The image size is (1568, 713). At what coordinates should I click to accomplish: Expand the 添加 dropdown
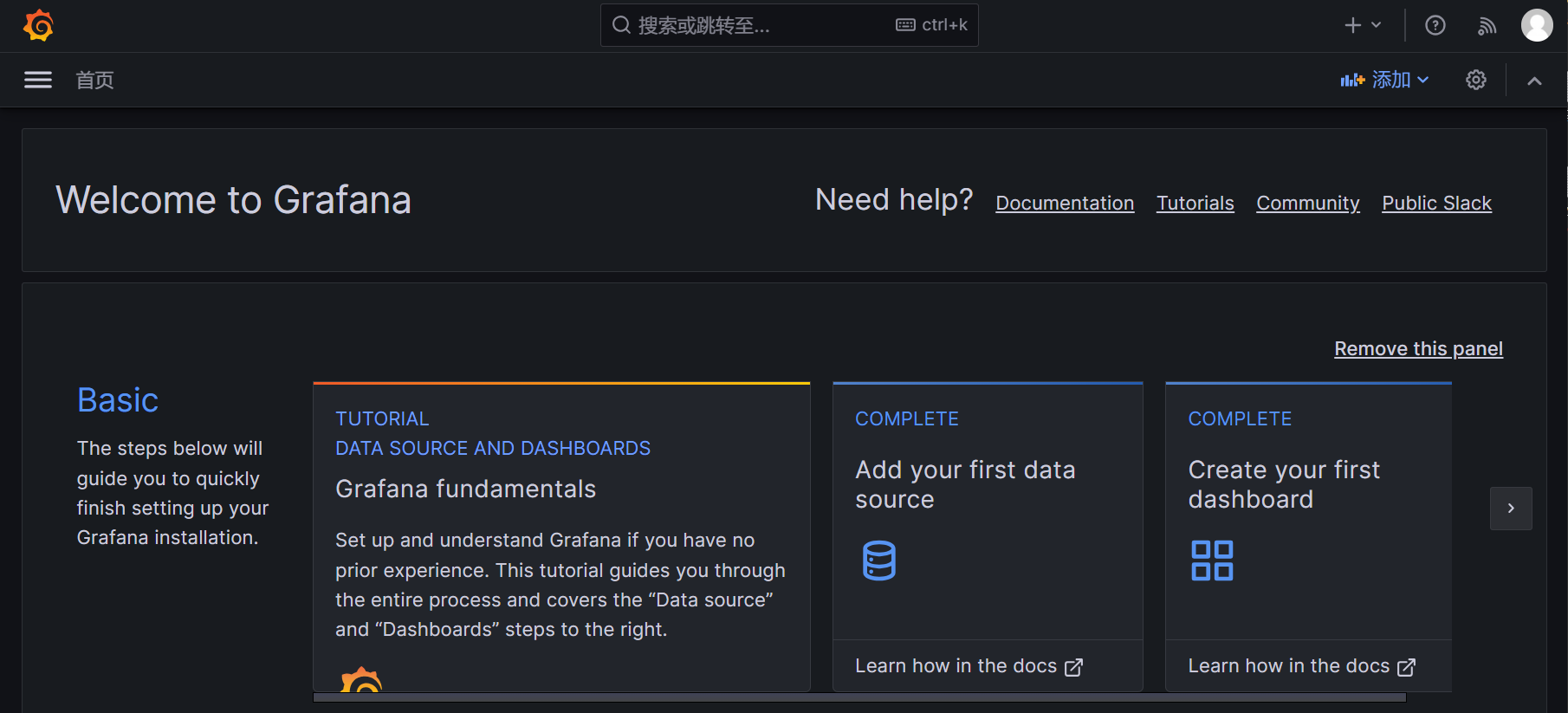pyautogui.click(x=1384, y=80)
